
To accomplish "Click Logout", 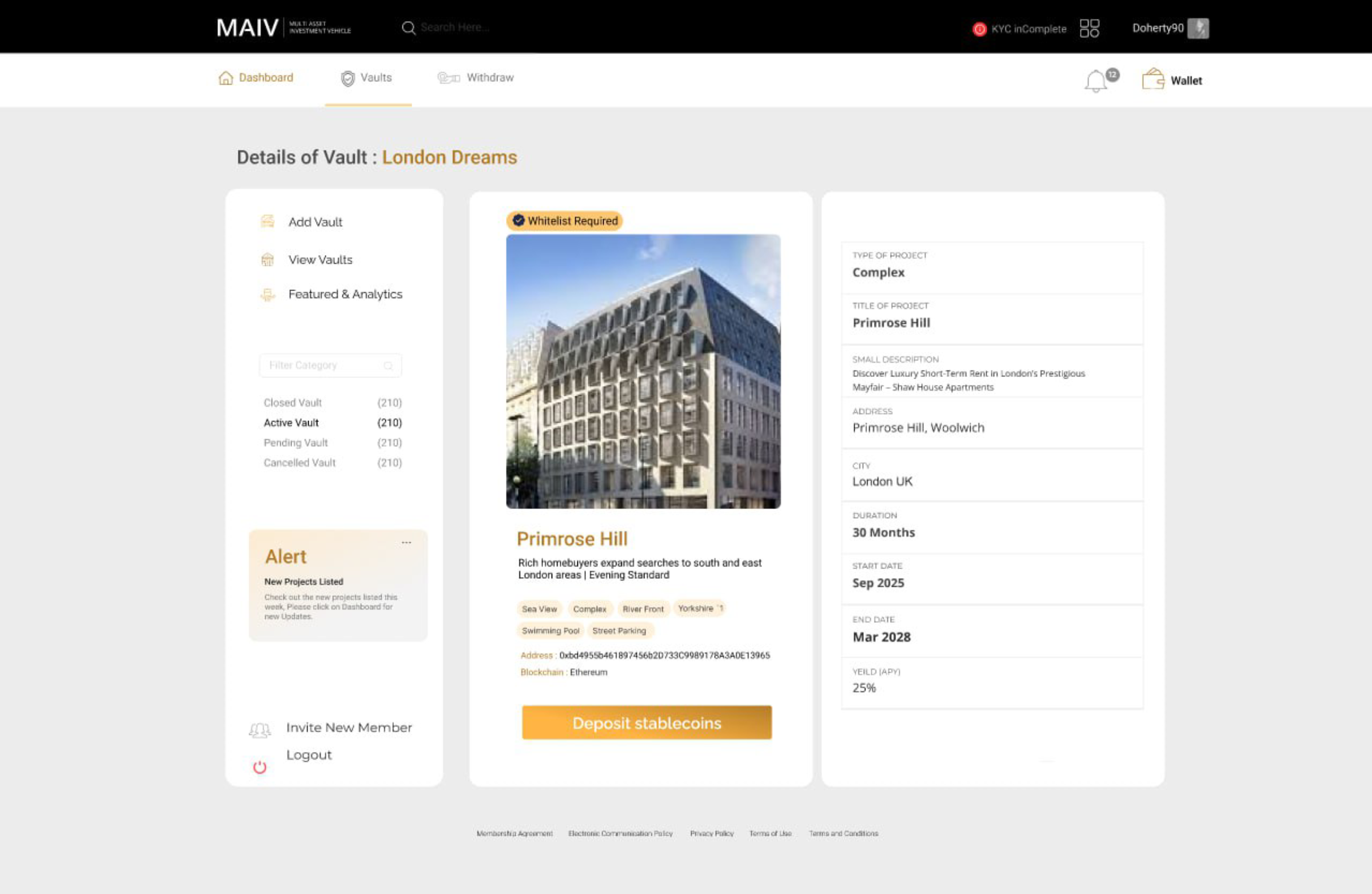I will 309,755.
